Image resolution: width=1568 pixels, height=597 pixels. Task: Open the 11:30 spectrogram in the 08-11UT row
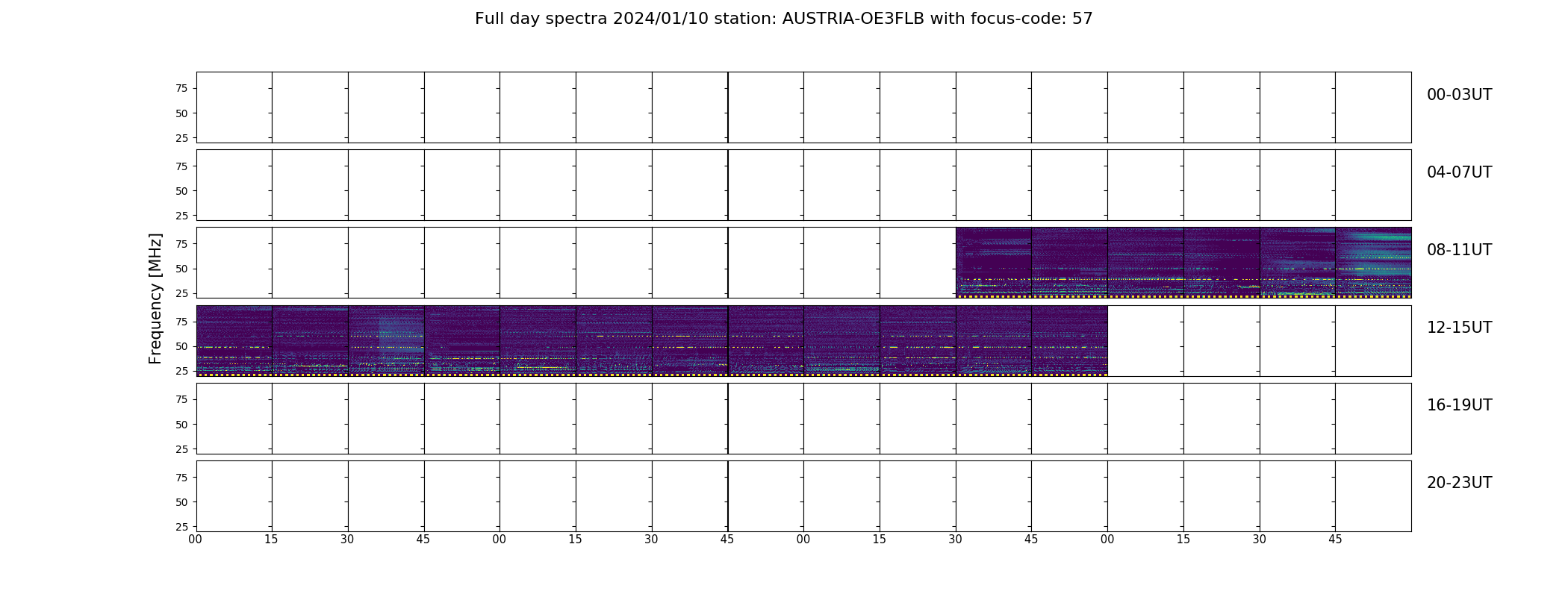[1298, 263]
